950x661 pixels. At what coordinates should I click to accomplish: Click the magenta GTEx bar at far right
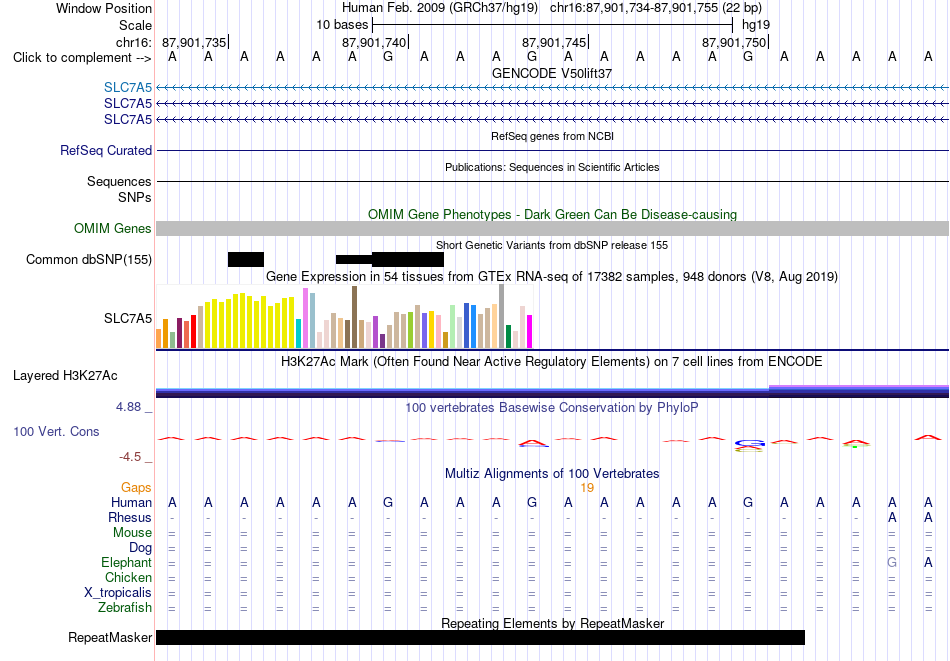pyautogui.click(x=530, y=331)
